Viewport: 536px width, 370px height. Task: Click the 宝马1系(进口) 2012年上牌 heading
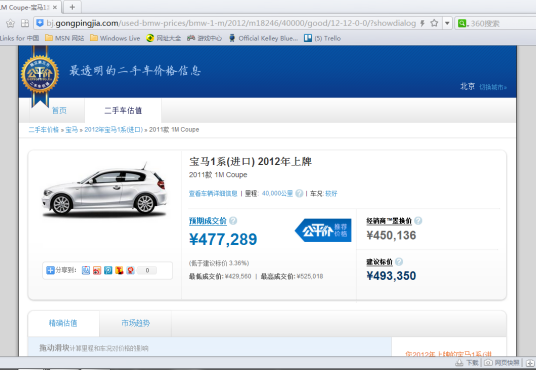pyautogui.click(x=251, y=161)
